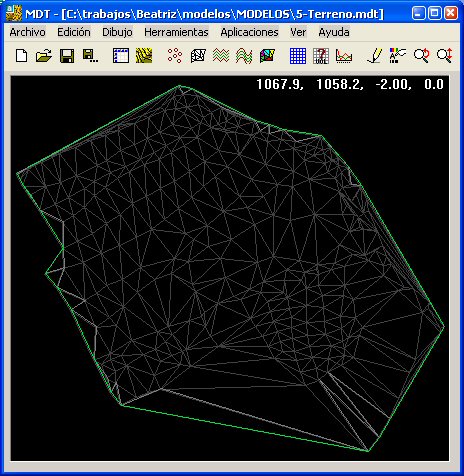Click the triangulation mesh icon

(198, 55)
